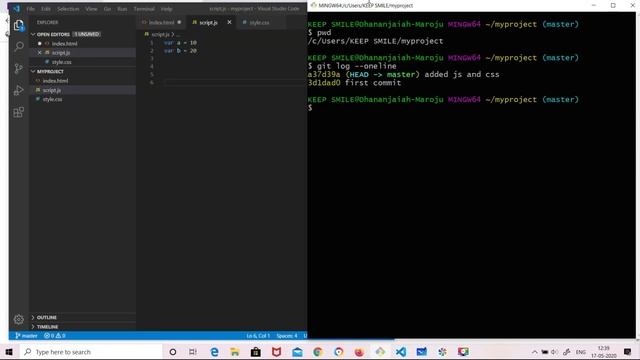Viewport: 640px width, 360px height.
Task: Open the teal Mail envelope app on taskbar
Action: [x=297, y=352]
